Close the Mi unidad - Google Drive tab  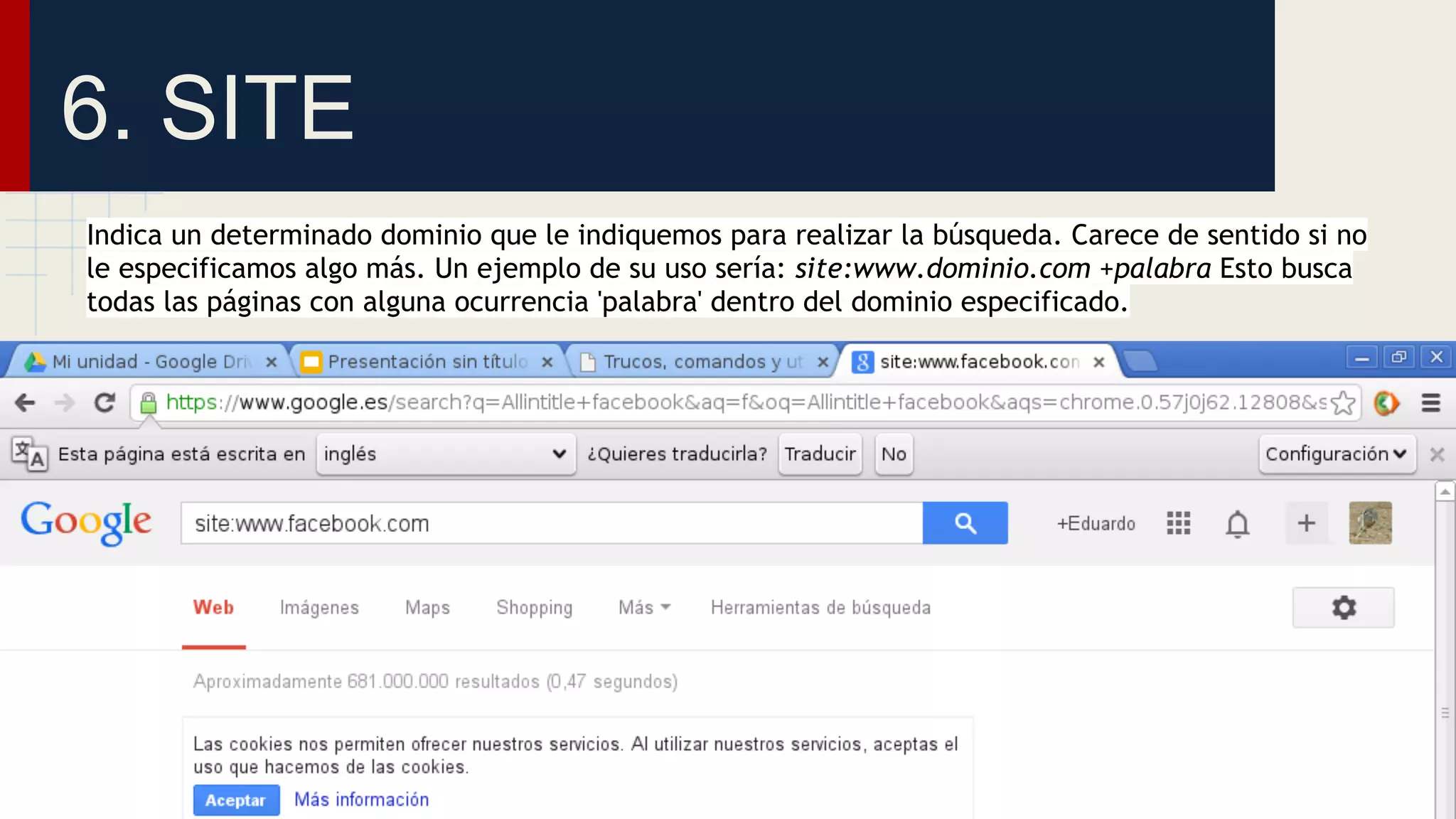click(271, 362)
